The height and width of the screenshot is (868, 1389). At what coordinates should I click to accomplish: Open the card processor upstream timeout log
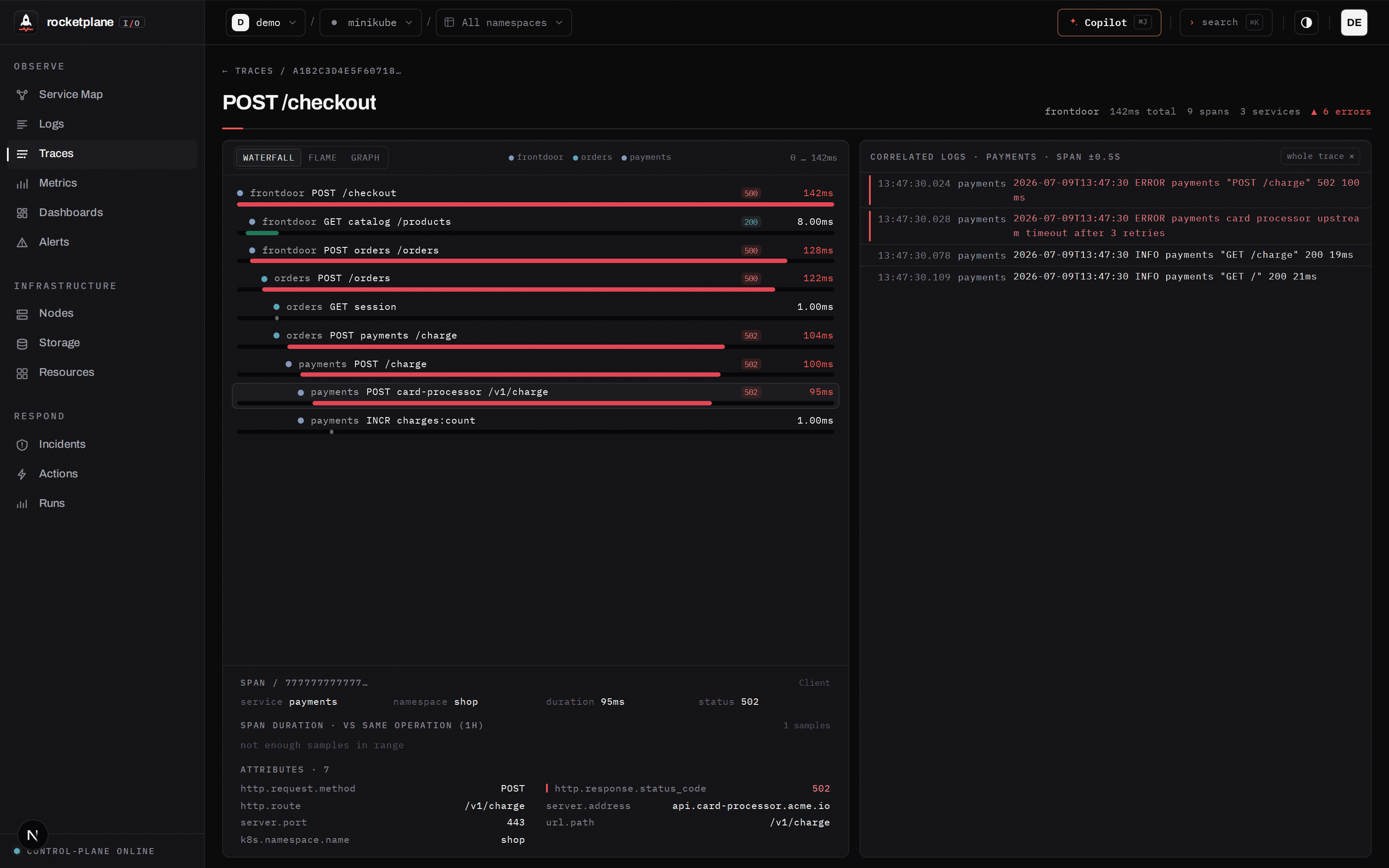click(1115, 226)
